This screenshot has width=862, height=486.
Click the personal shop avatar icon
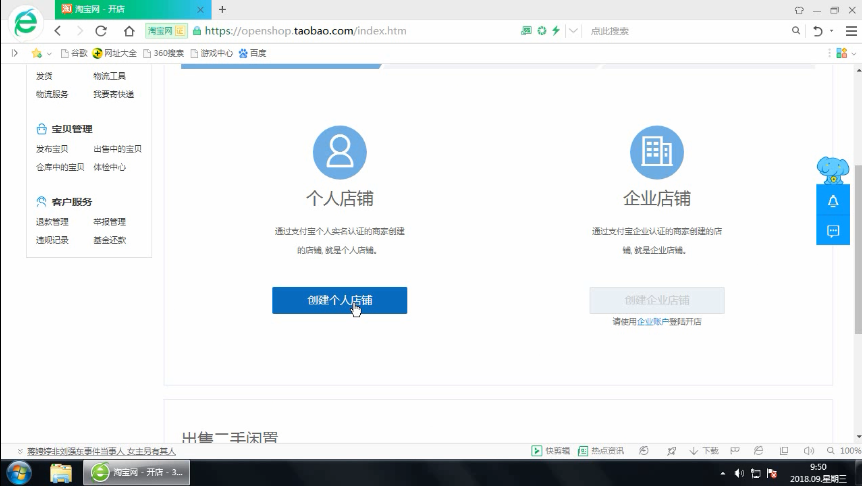tap(340, 152)
